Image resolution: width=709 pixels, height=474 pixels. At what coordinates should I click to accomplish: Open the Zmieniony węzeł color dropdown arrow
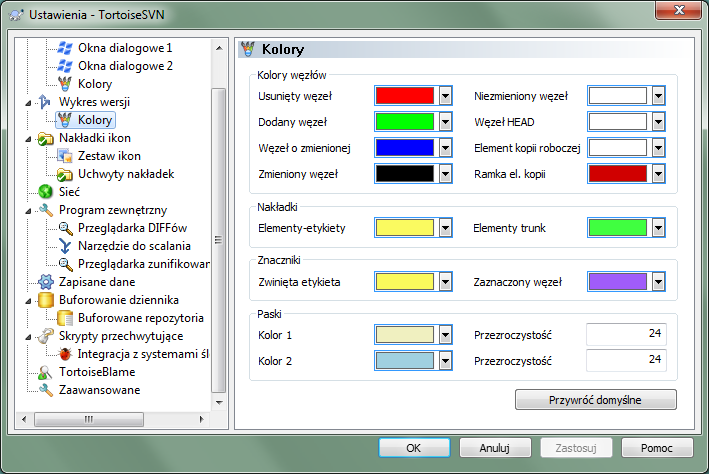point(445,174)
